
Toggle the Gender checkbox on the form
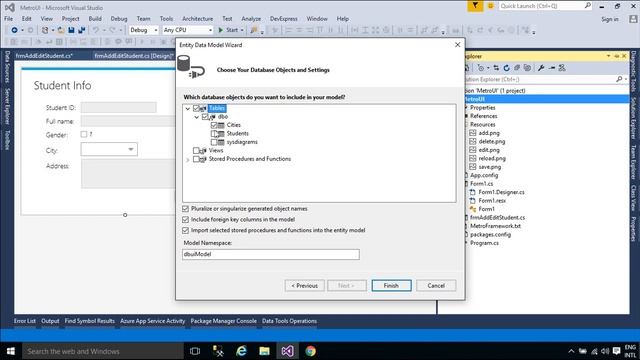coord(84,134)
